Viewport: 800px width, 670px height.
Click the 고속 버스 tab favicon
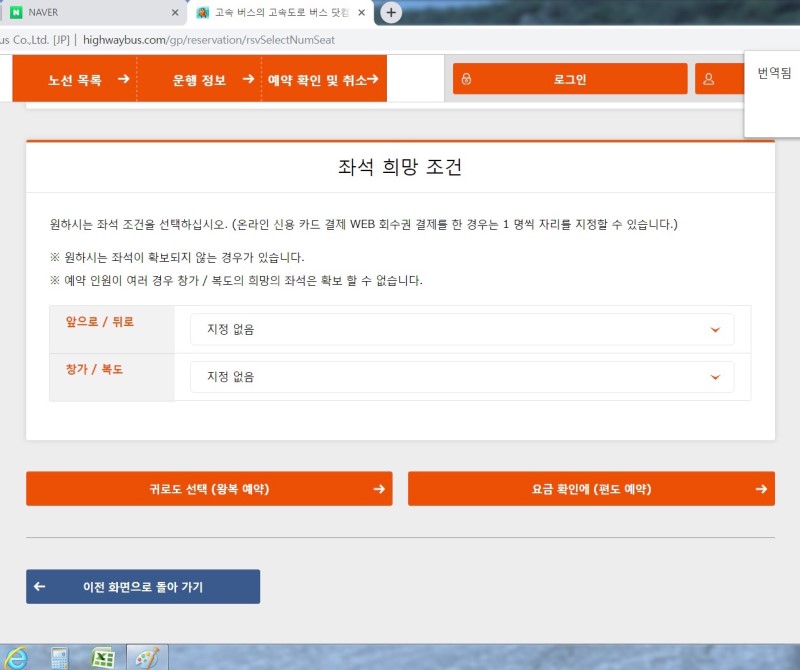click(x=203, y=12)
